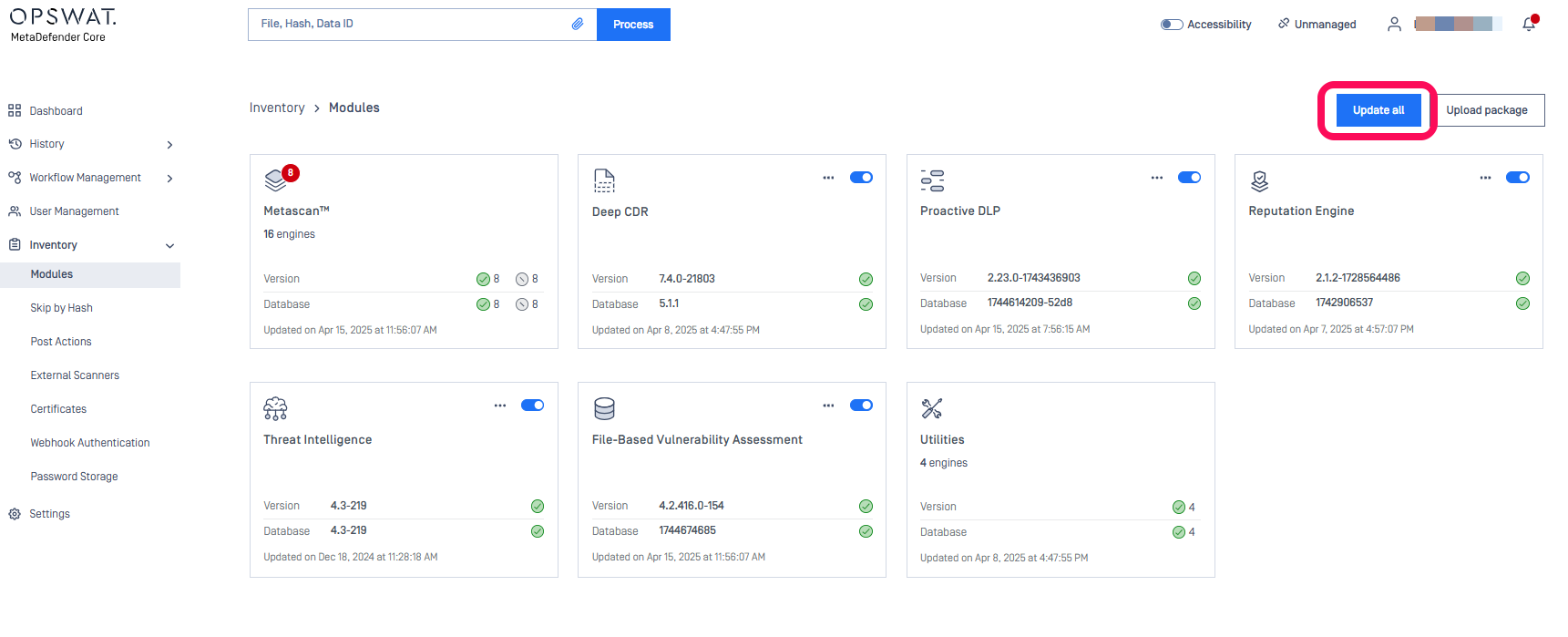Image resolution: width=1568 pixels, height=637 pixels.
Task: Toggle the Accessibility switch
Action: click(x=1172, y=25)
